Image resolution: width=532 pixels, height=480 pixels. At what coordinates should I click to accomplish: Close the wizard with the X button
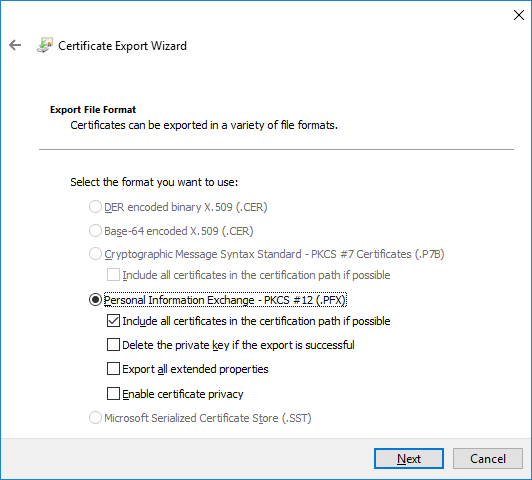point(519,15)
